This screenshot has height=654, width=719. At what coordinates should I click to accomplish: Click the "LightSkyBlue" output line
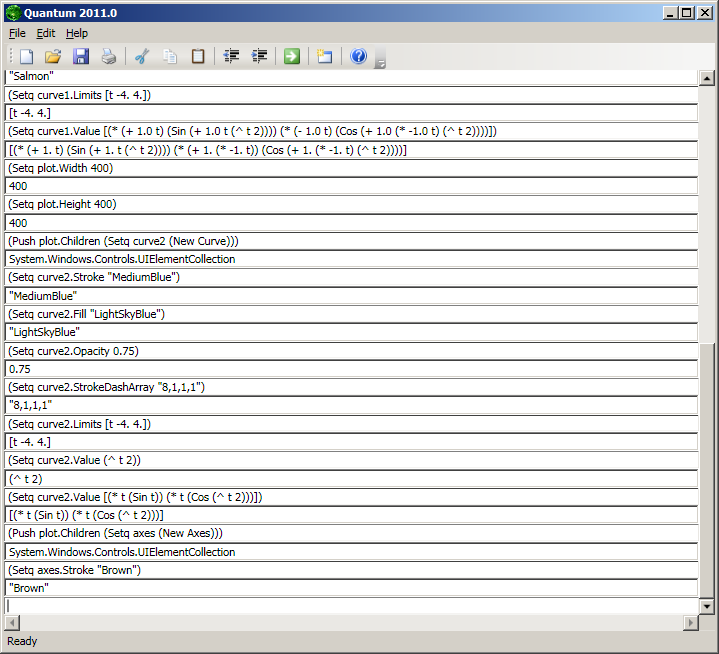[x=351, y=332]
